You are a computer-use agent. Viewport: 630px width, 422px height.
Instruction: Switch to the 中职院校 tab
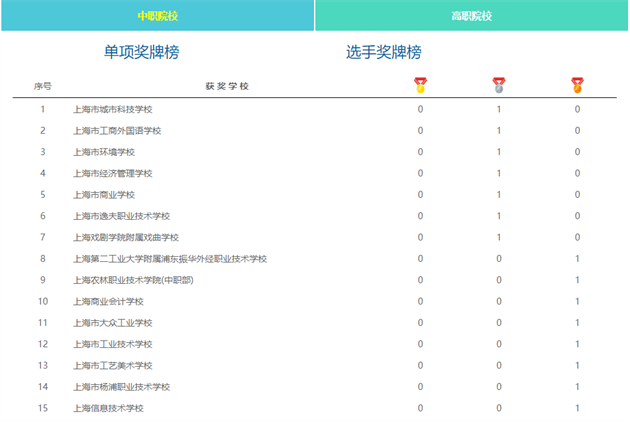click(x=157, y=16)
